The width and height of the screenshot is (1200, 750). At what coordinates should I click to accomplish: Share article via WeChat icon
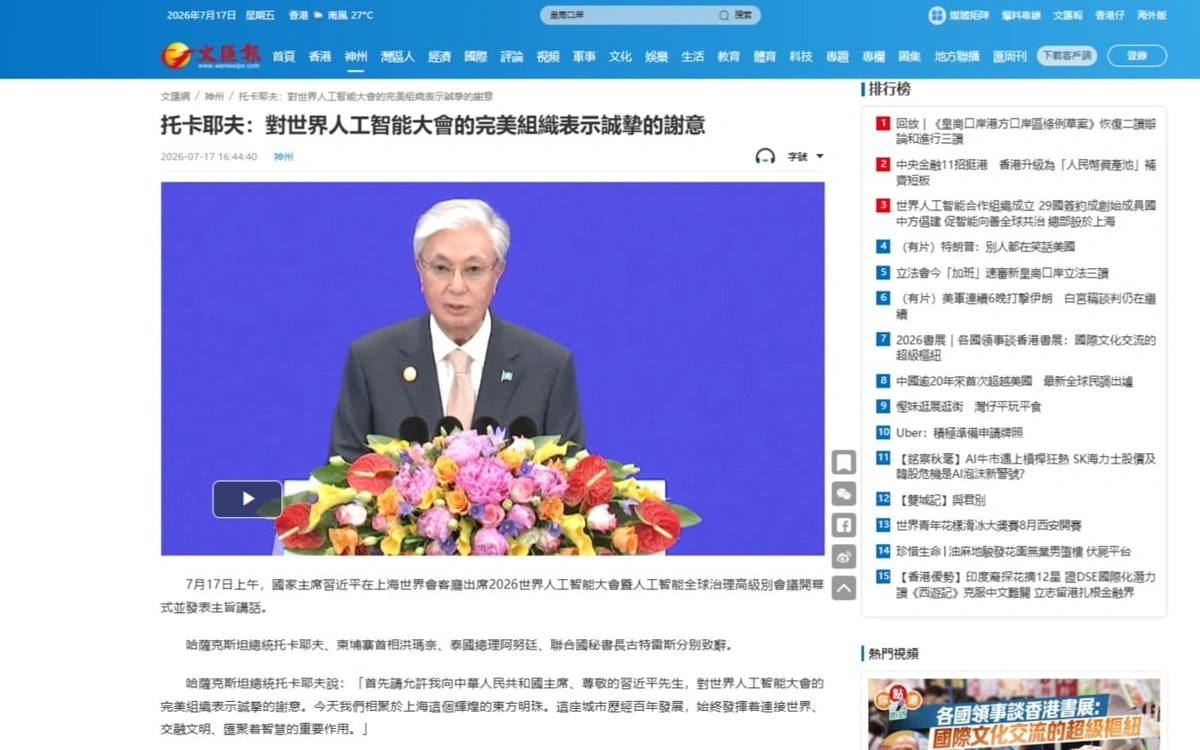tap(844, 493)
